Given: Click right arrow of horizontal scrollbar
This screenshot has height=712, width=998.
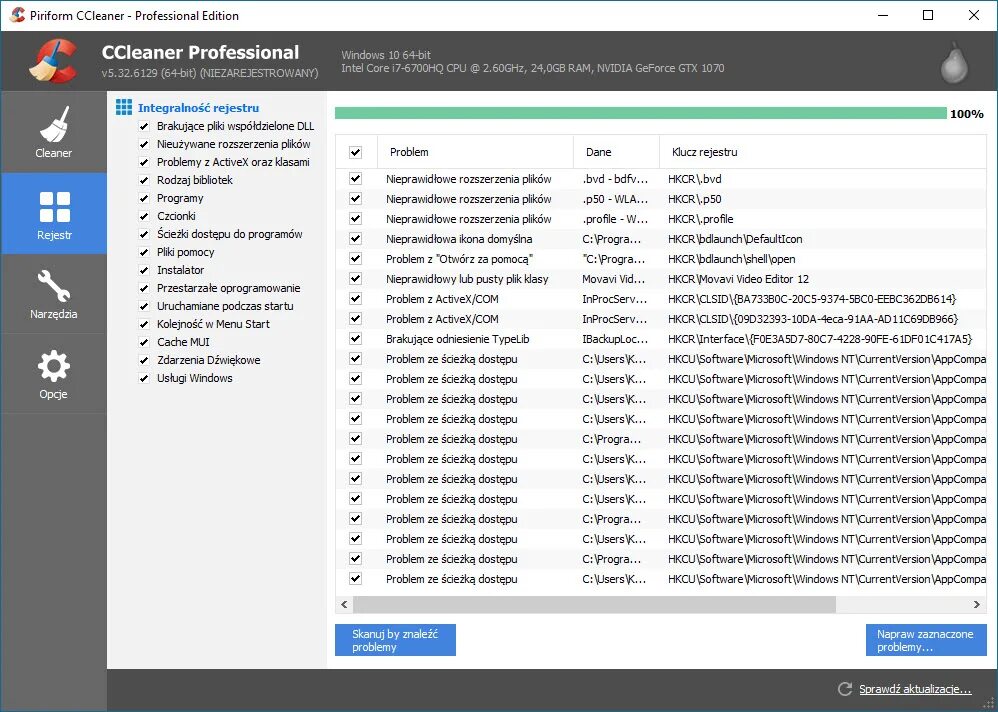Looking at the screenshot, I should click(976, 604).
